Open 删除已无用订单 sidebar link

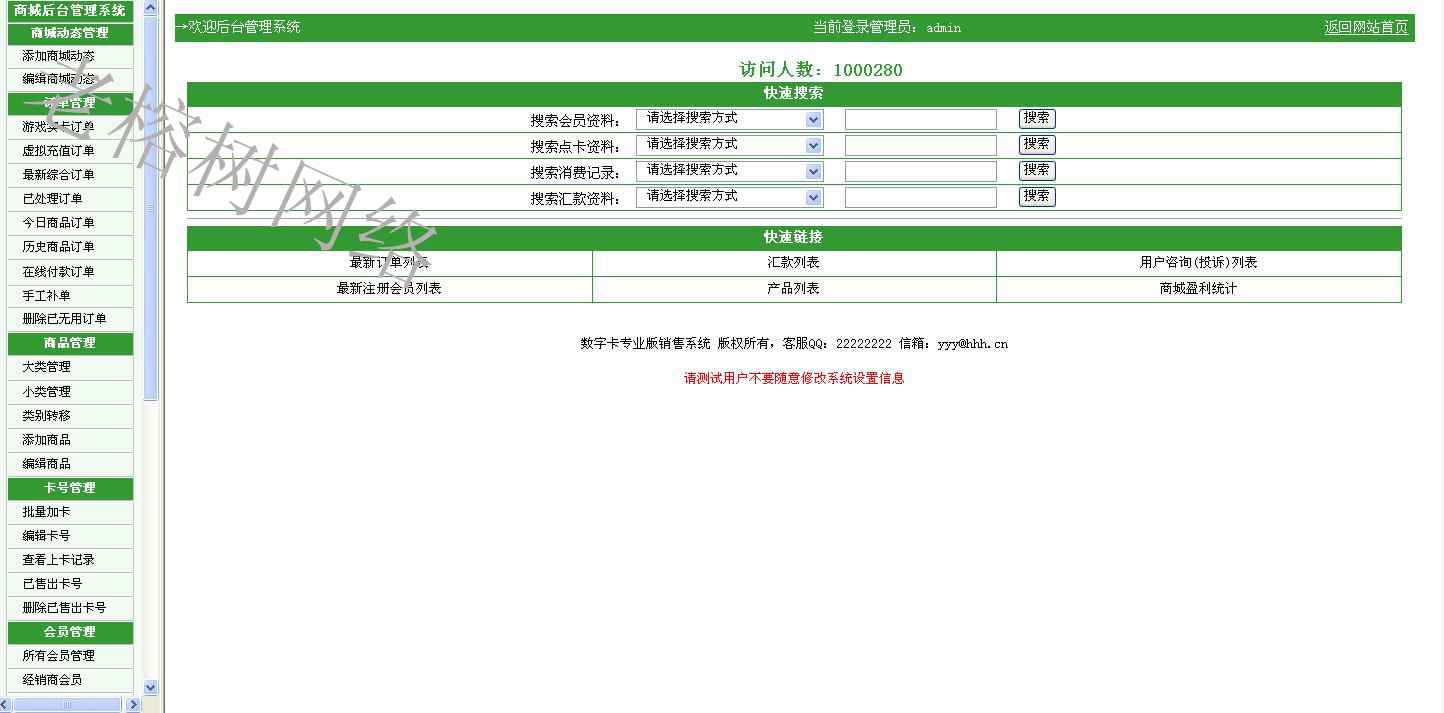[x=65, y=319]
